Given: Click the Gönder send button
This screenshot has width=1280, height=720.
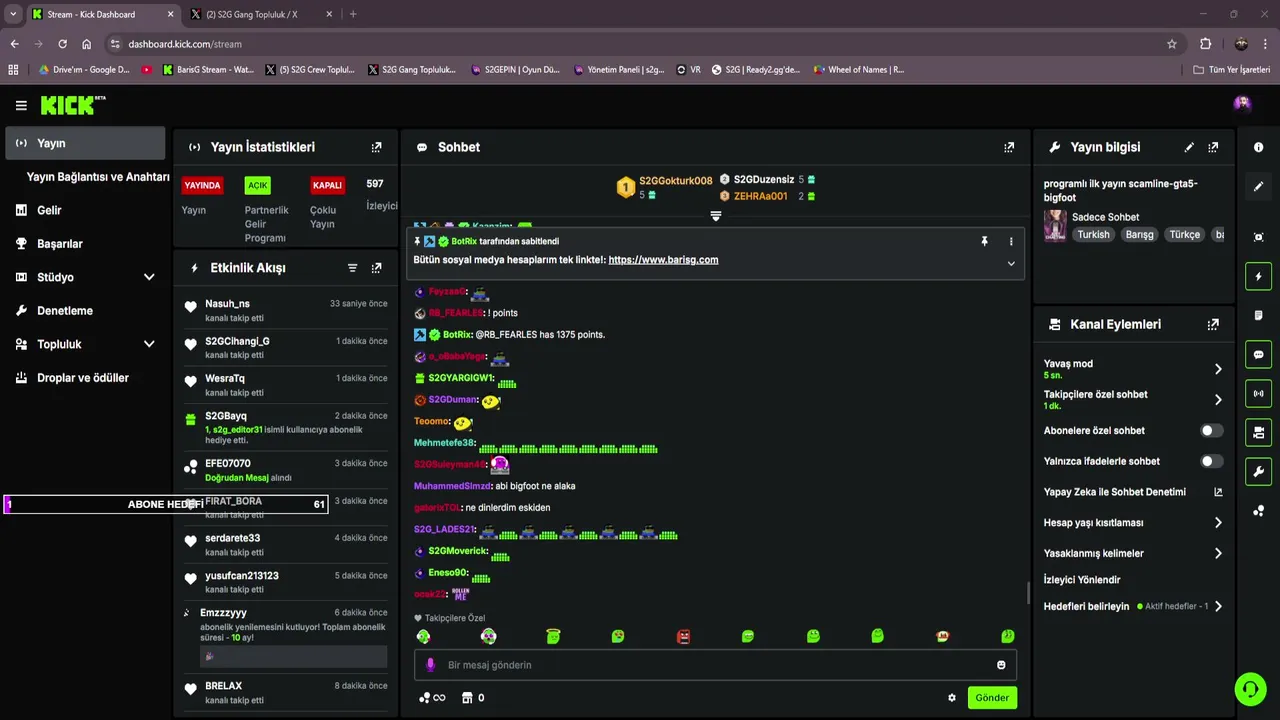Looking at the screenshot, I should pyautogui.click(x=992, y=698).
